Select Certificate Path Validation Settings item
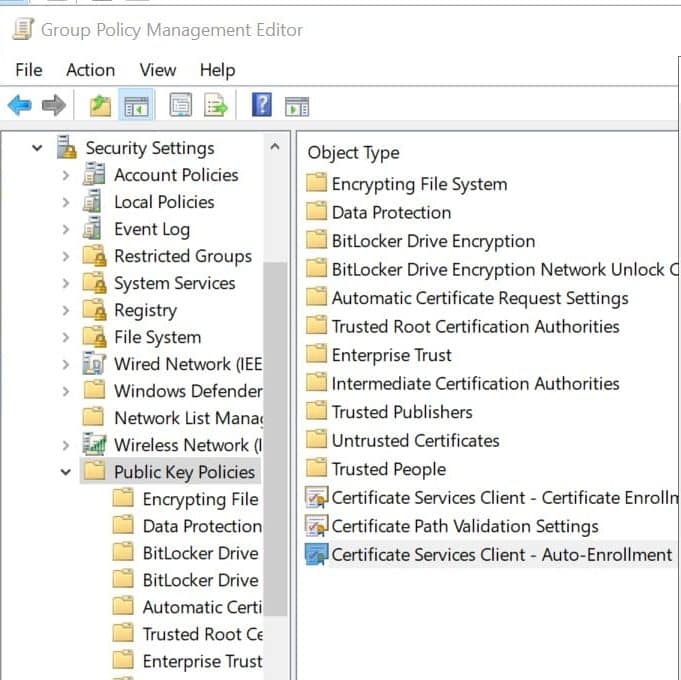 point(464,526)
